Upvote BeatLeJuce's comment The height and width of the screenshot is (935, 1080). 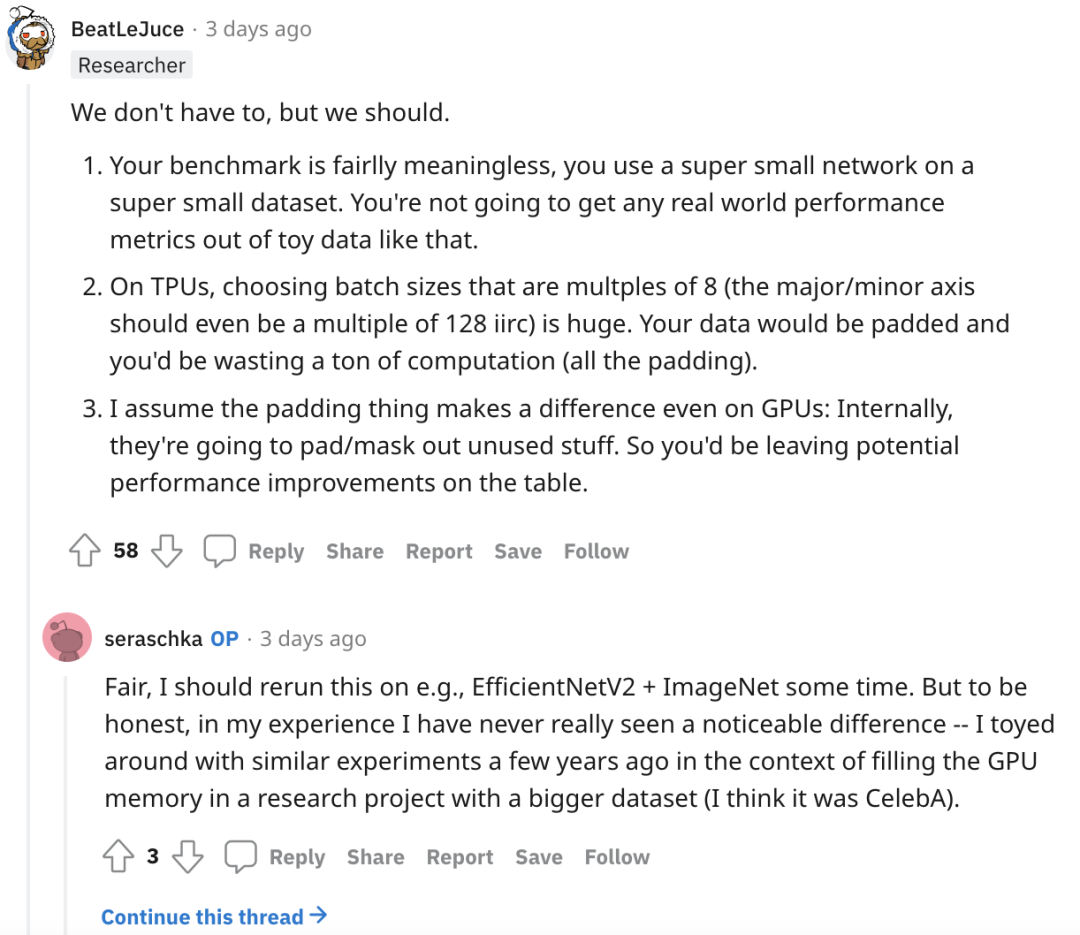coord(85,551)
